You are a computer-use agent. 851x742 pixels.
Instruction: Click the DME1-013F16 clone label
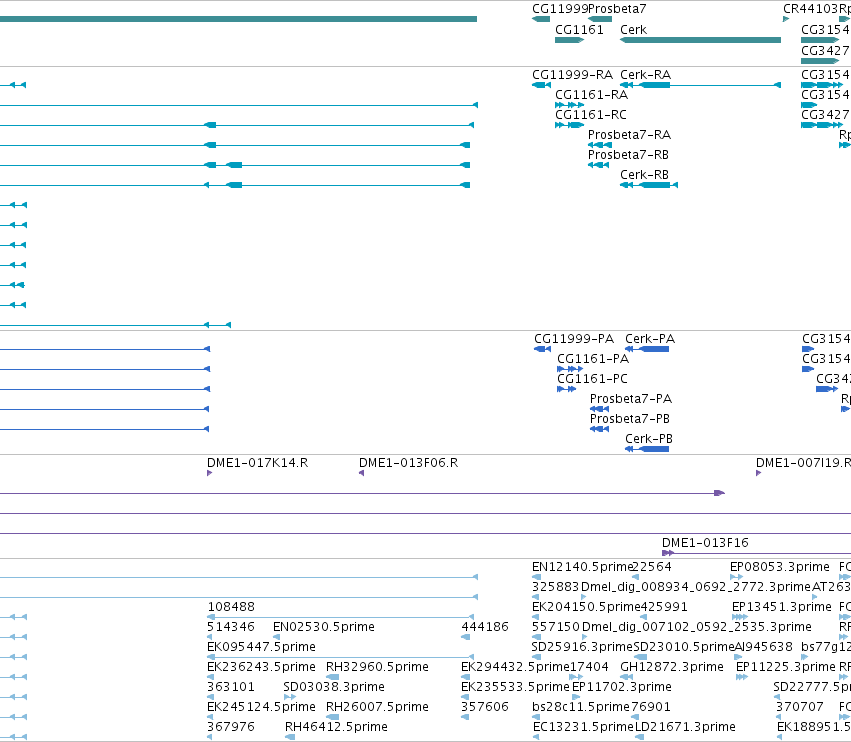[705, 543]
